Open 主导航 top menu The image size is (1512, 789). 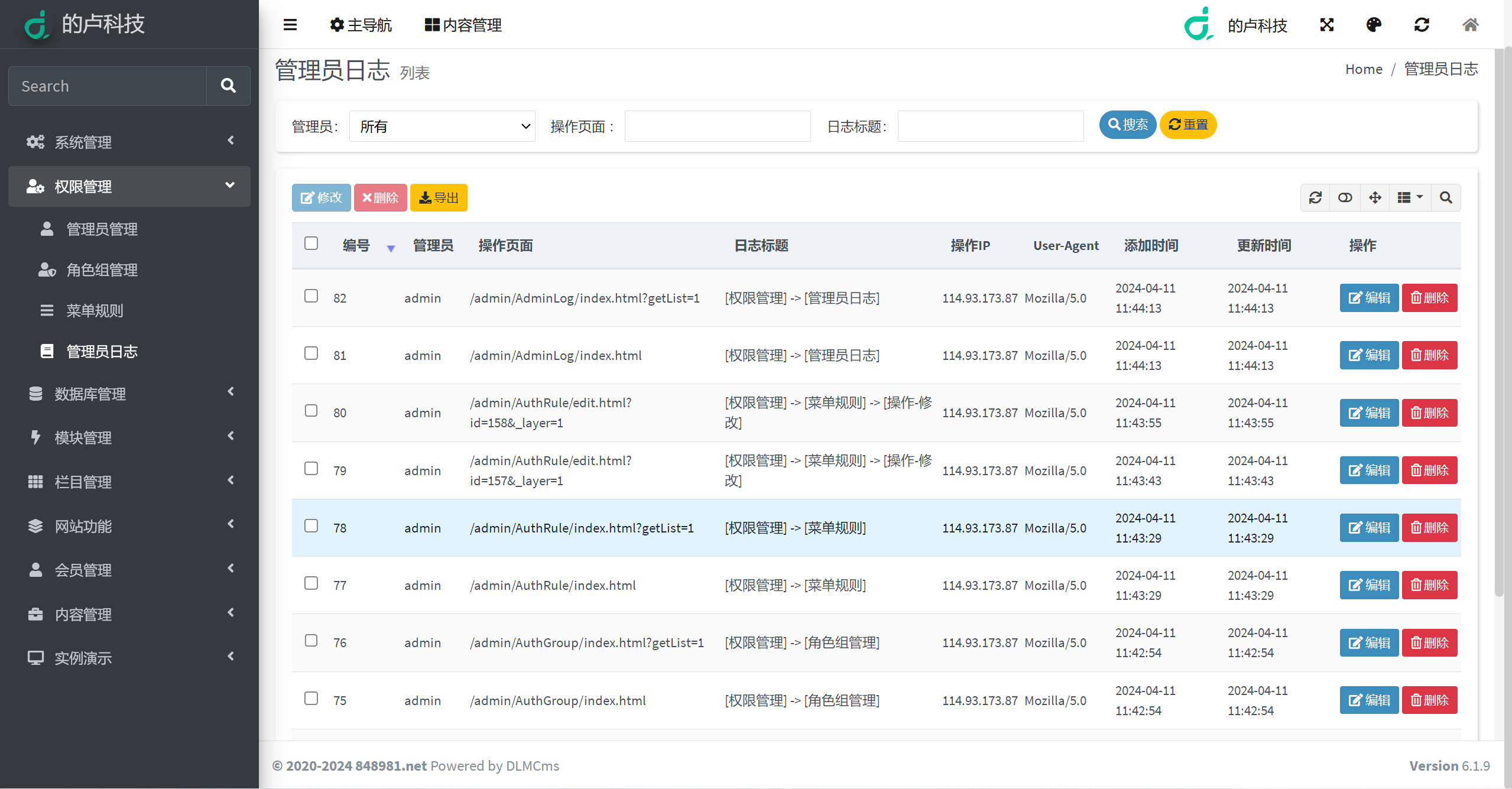[x=361, y=25]
